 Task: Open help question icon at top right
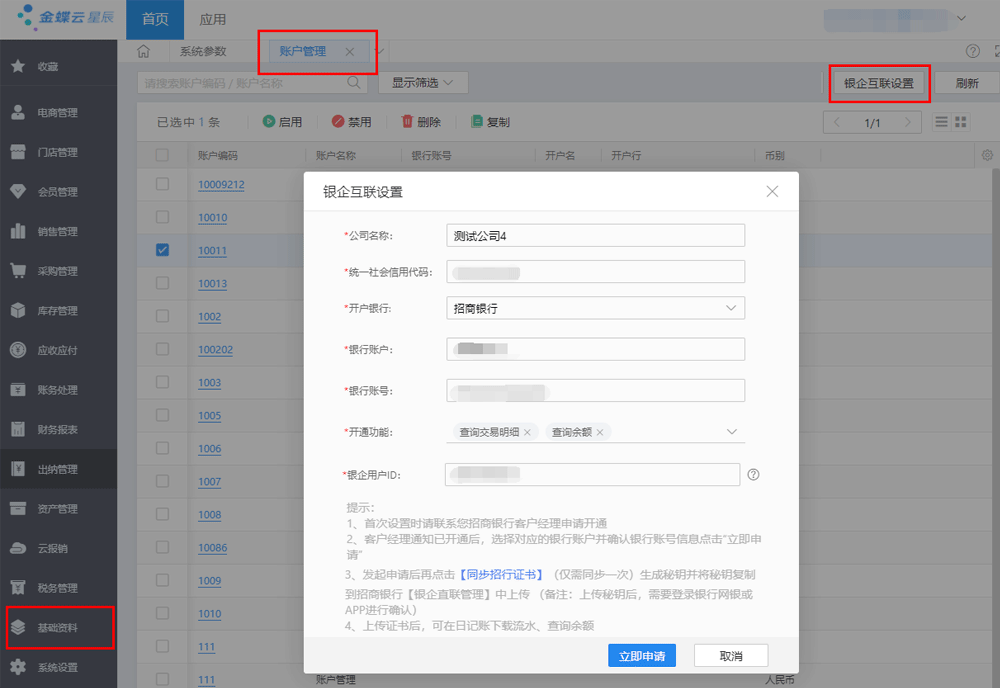tap(973, 51)
